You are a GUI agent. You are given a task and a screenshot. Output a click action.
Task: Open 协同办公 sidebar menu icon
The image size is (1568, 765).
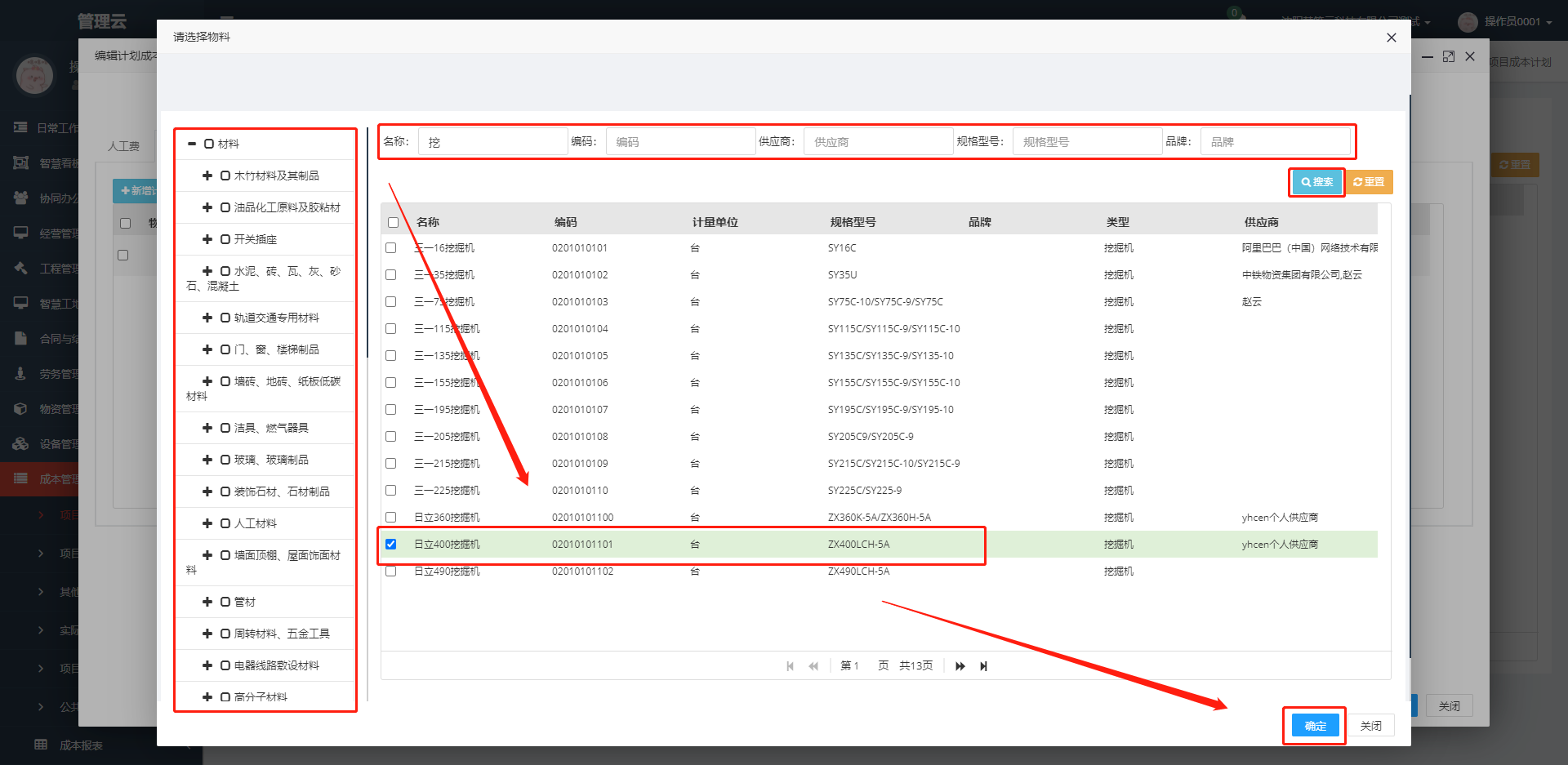tap(21, 198)
